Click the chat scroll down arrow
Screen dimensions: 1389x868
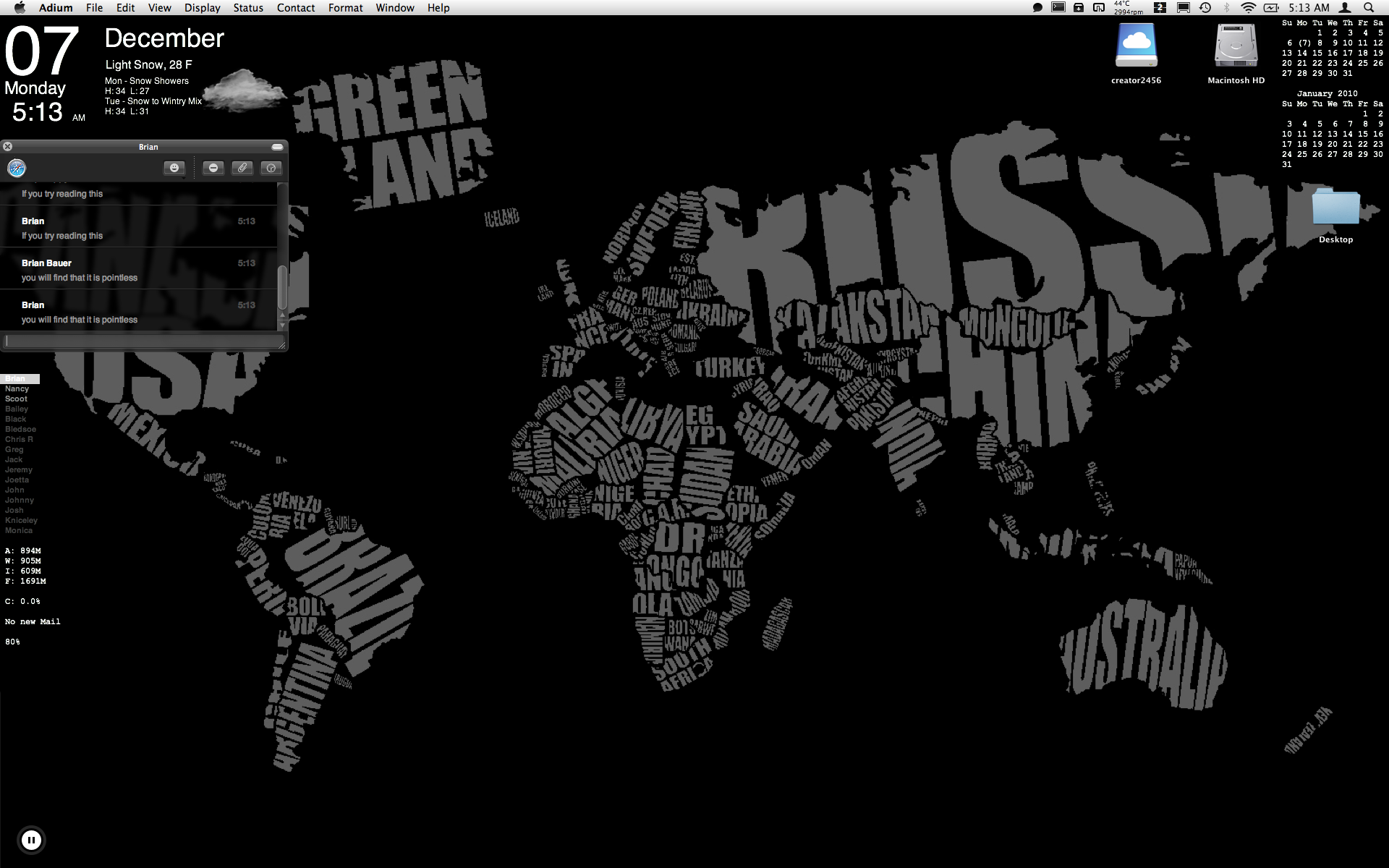[283, 326]
